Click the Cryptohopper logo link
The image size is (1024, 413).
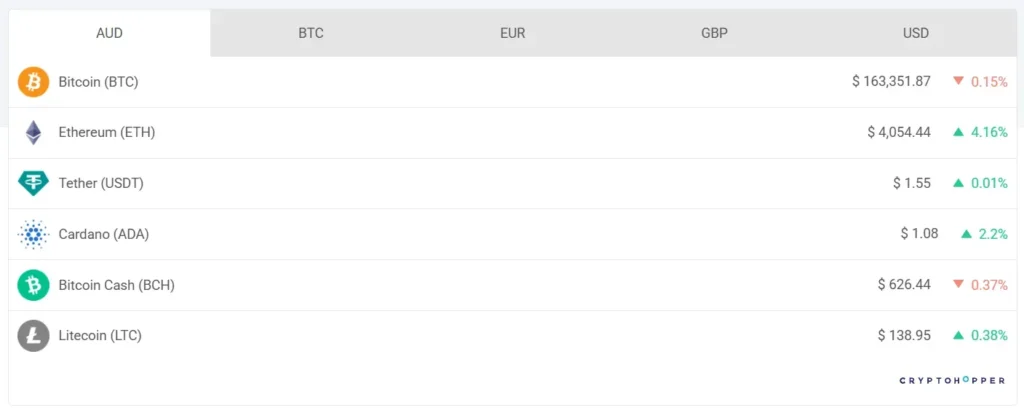coord(953,381)
